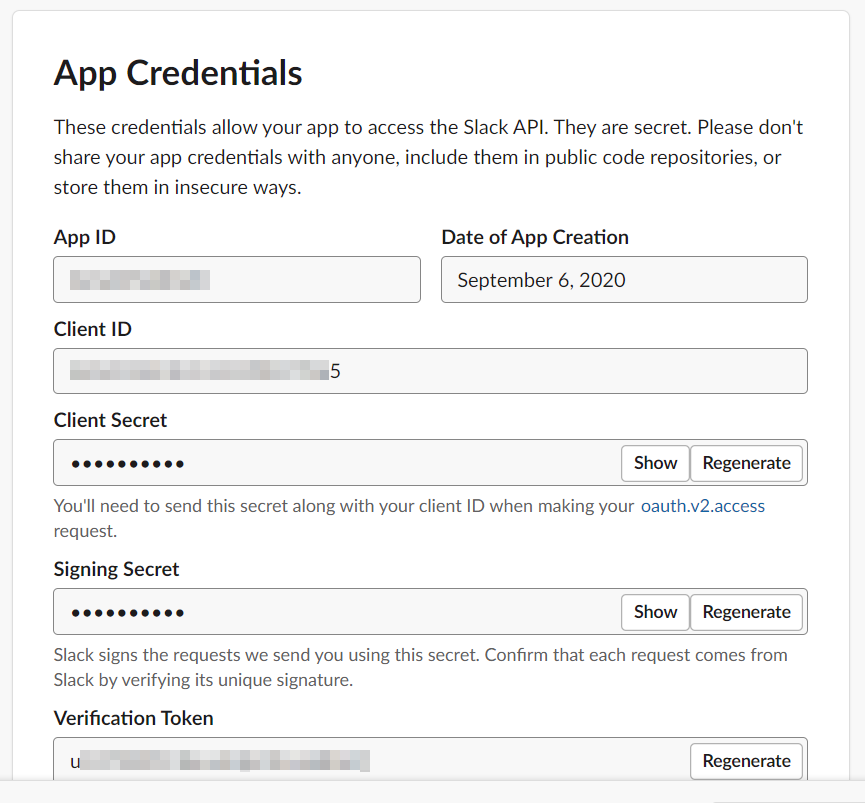Screen dimensions: 865x803
Task: Click the Client ID label
Action: (93, 329)
